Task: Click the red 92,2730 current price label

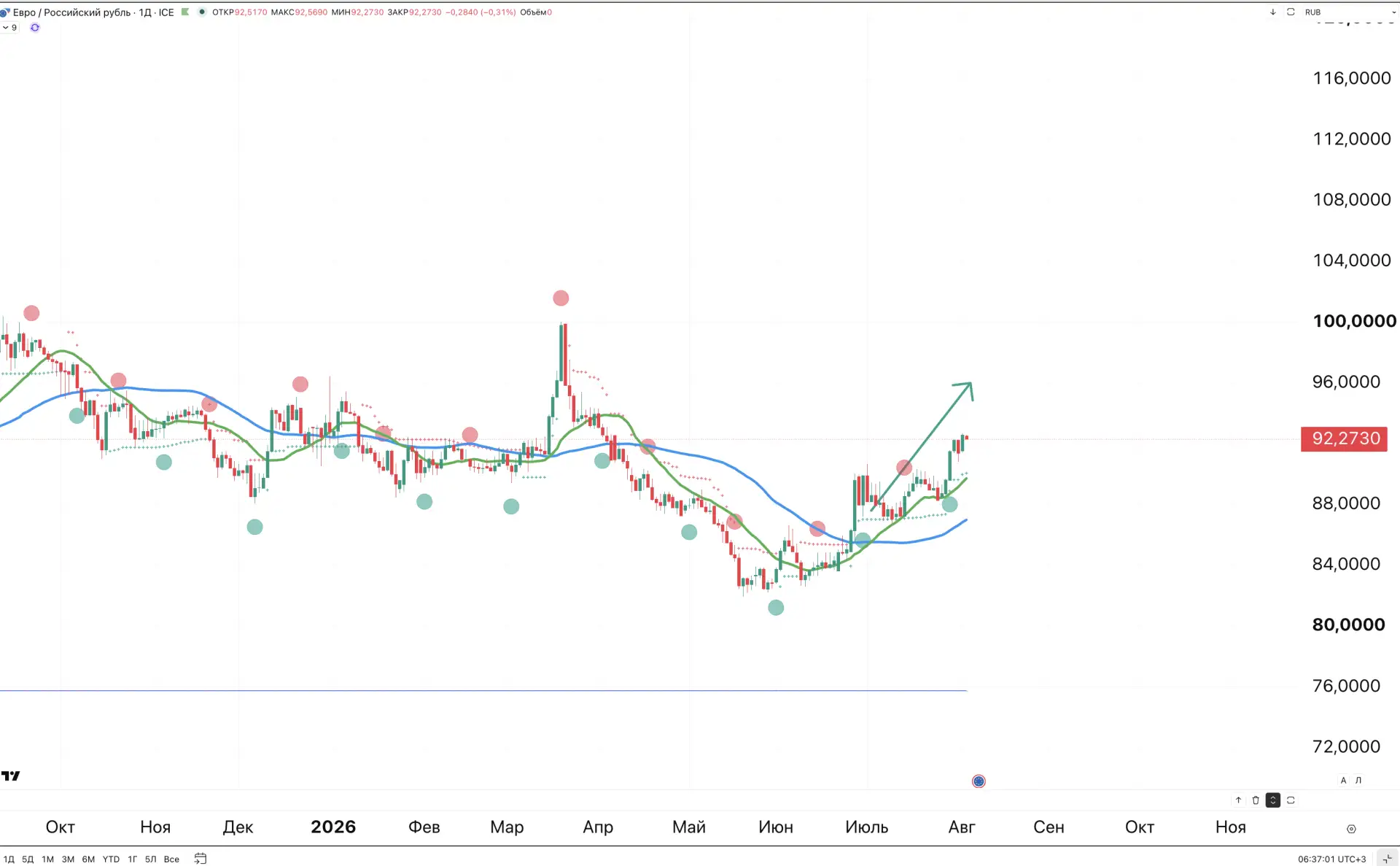Action: [x=1344, y=438]
